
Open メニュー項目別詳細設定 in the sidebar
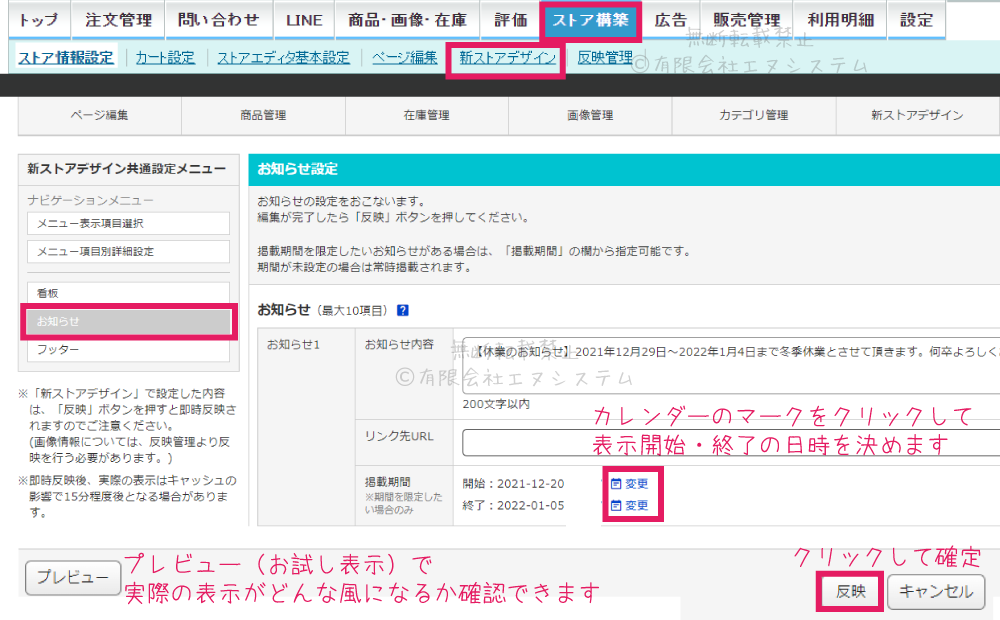128,252
